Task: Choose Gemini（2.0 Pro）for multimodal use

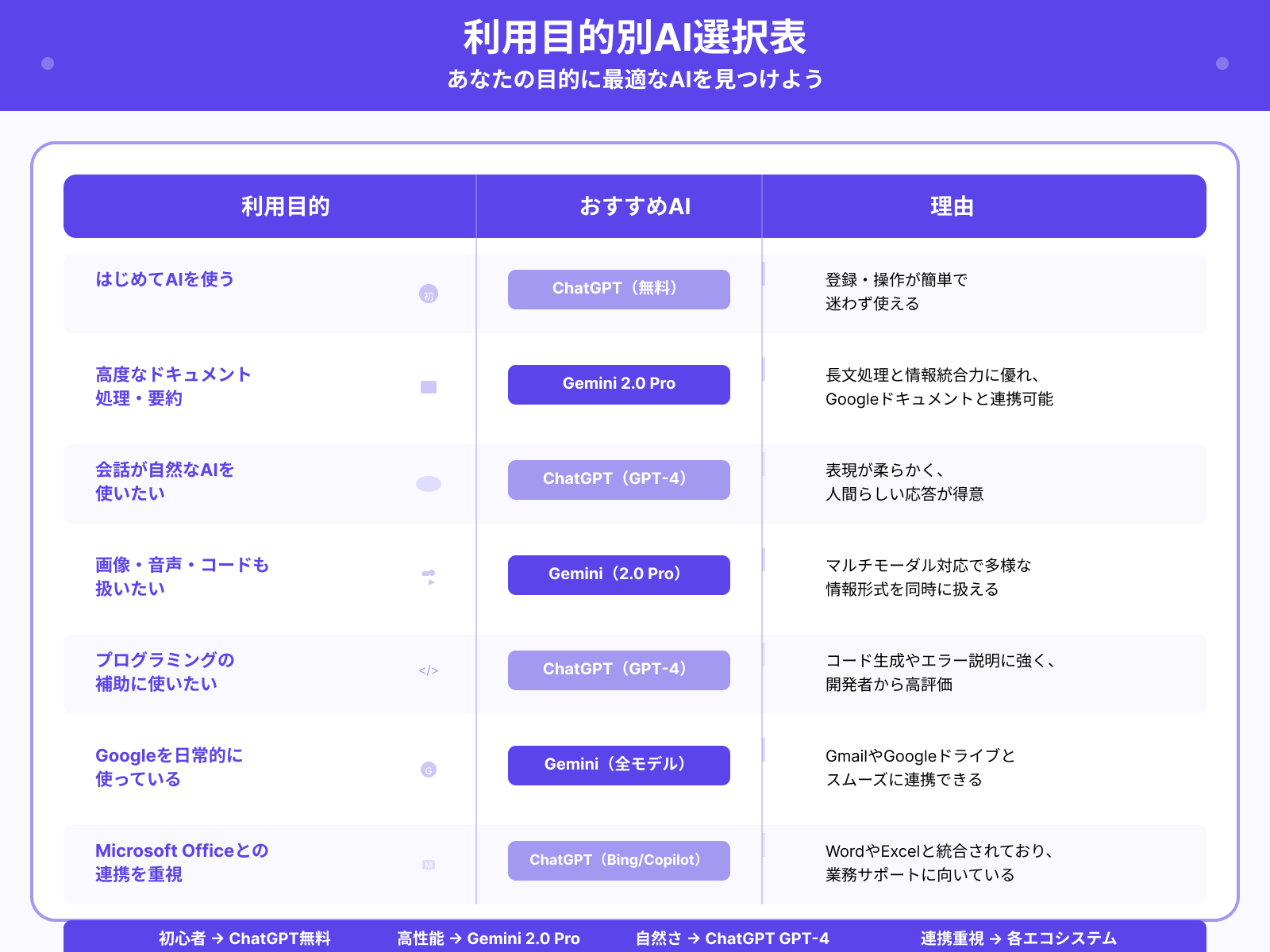Action: tap(619, 574)
